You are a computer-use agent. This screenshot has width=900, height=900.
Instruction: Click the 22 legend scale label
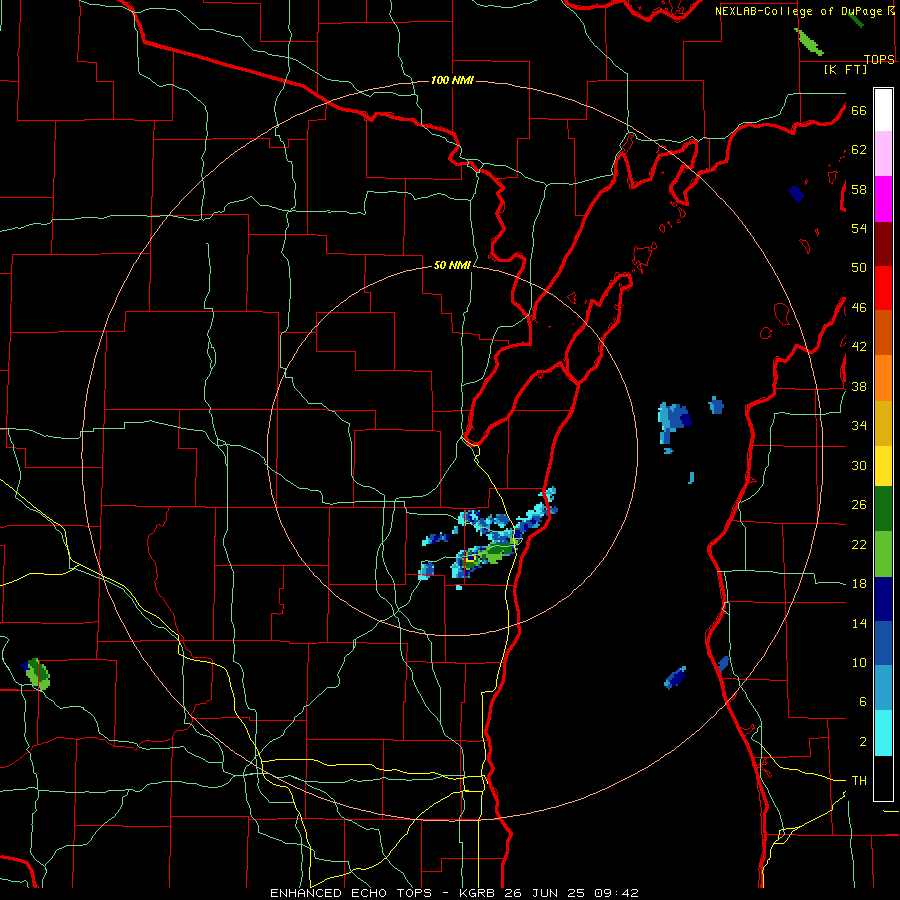coord(859,544)
